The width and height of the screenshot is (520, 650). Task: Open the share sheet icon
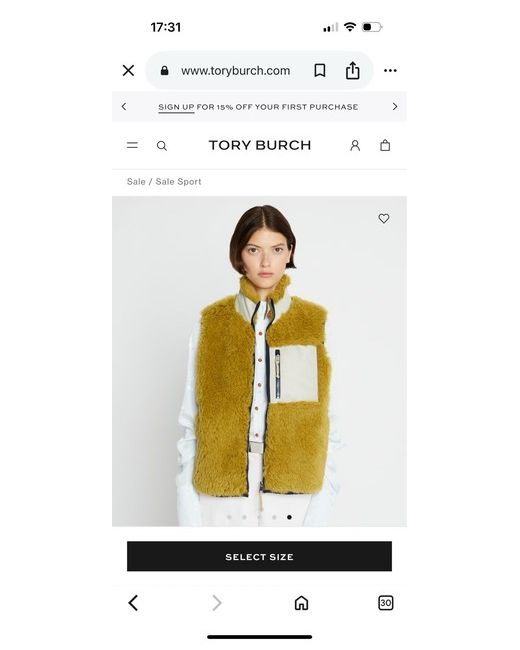[352, 70]
